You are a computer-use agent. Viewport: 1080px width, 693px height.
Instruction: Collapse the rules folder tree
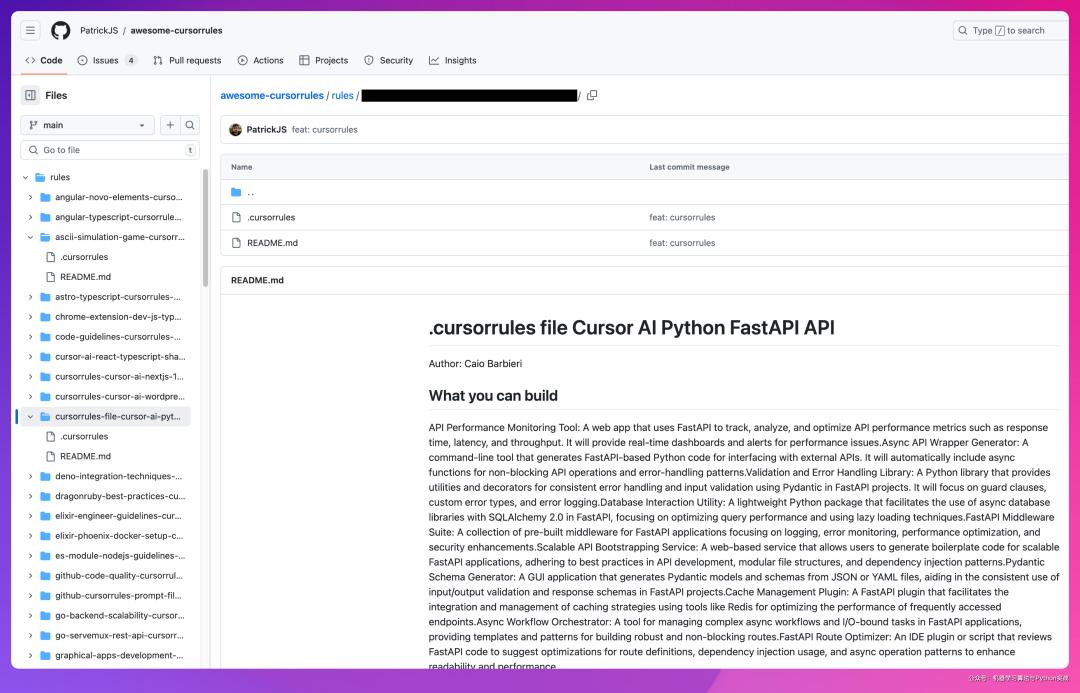click(26, 177)
